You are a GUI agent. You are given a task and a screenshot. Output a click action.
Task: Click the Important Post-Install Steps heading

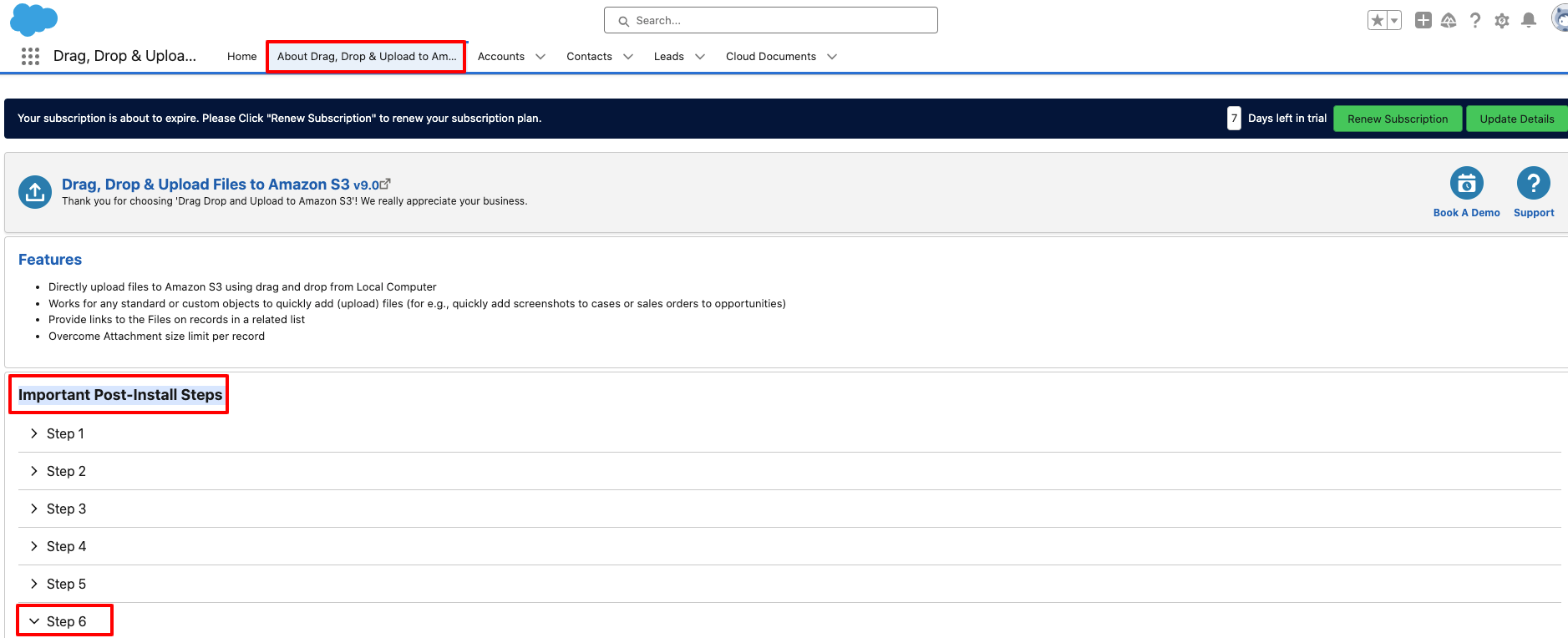pyautogui.click(x=120, y=395)
